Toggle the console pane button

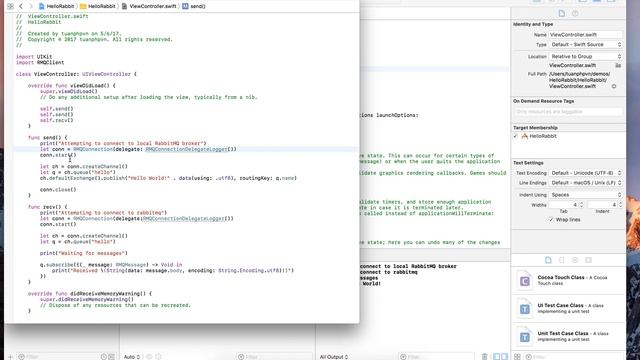(x=504, y=357)
